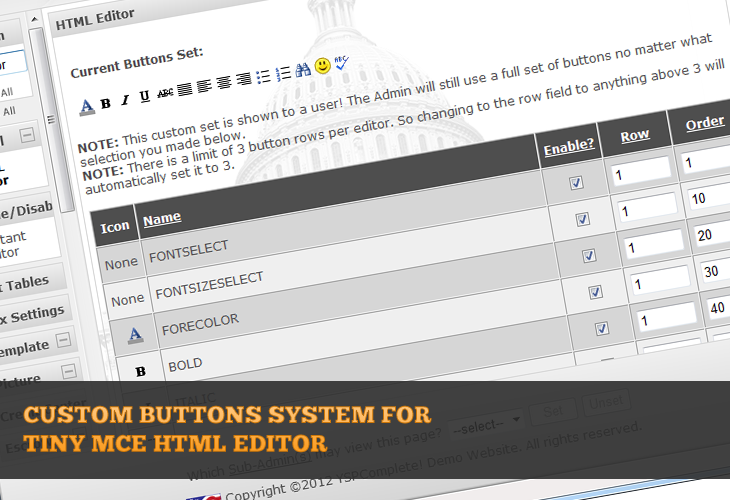Image resolution: width=730 pixels, height=500 pixels.
Task: Click the Icon column header
Action: click(115, 227)
